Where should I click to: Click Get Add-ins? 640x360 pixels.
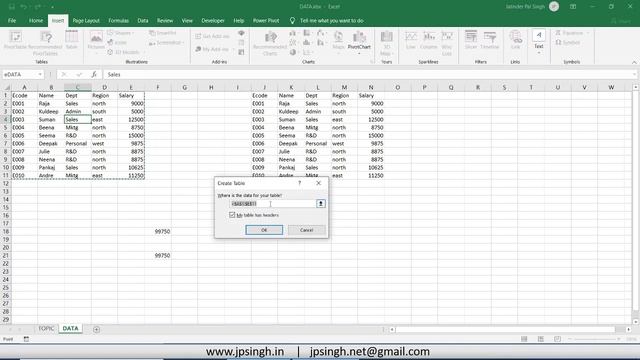213,36
